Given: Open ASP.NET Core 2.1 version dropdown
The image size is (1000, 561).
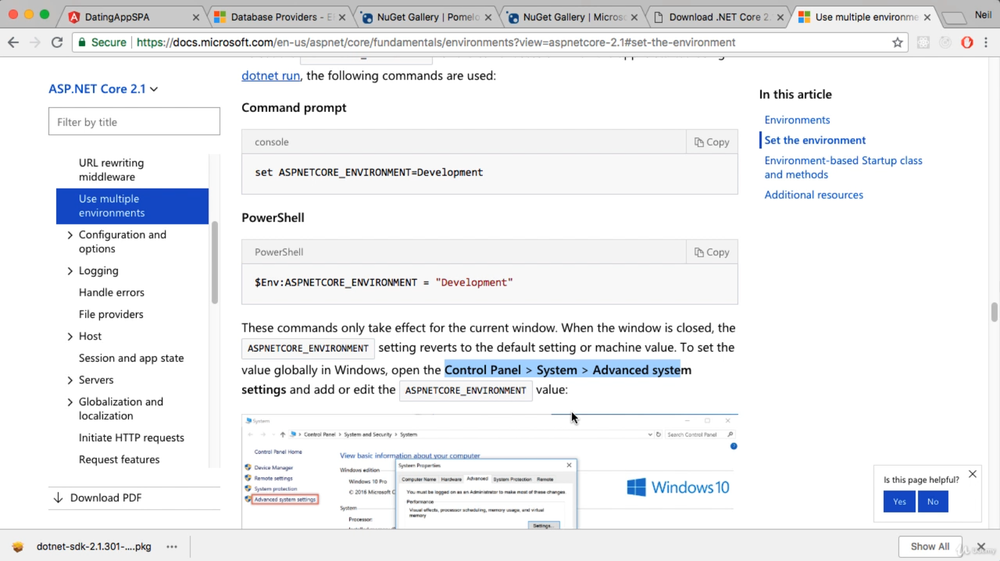Looking at the screenshot, I should 103,89.
